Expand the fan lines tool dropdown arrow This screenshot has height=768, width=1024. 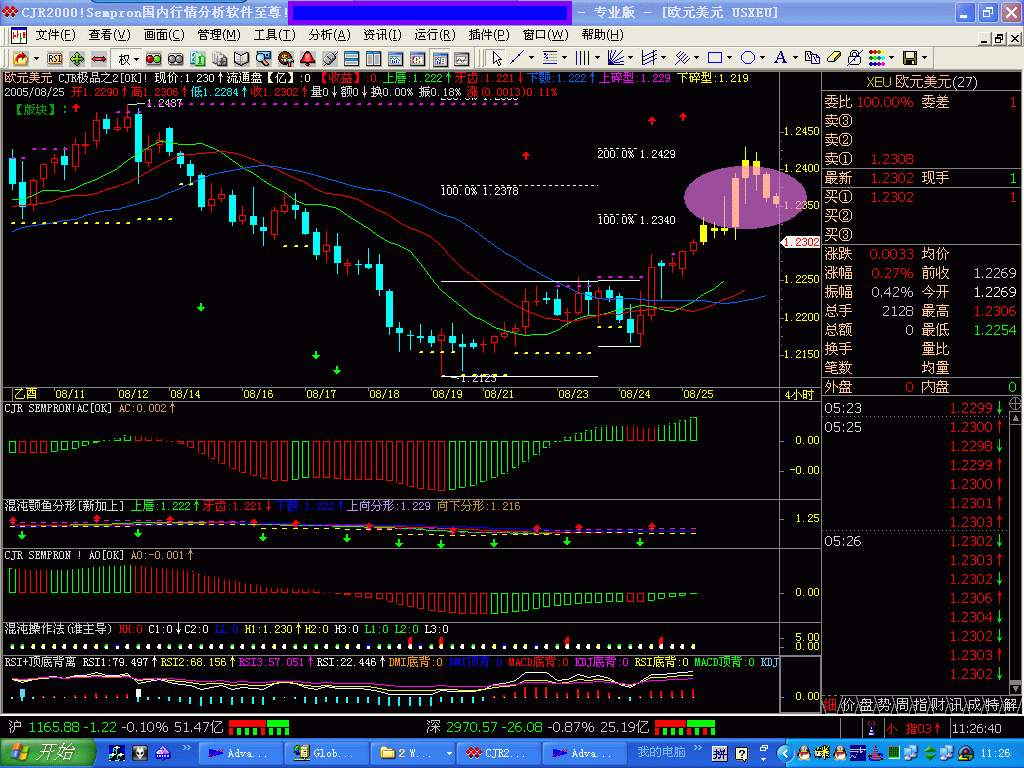tap(630, 59)
